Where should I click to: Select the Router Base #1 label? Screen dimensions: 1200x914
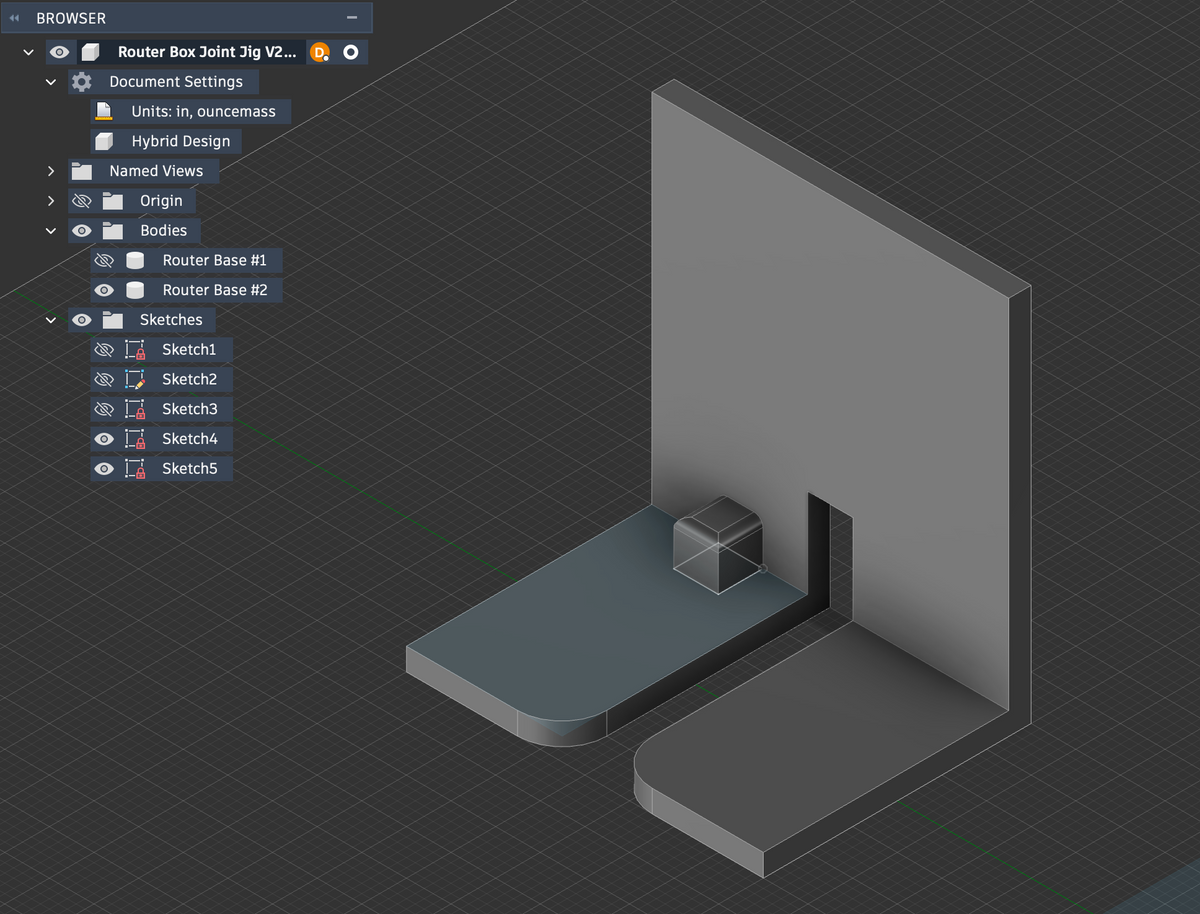(215, 260)
